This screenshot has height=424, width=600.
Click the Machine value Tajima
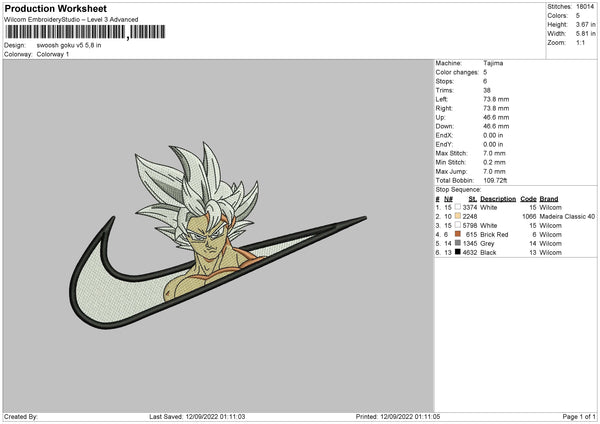coord(493,63)
